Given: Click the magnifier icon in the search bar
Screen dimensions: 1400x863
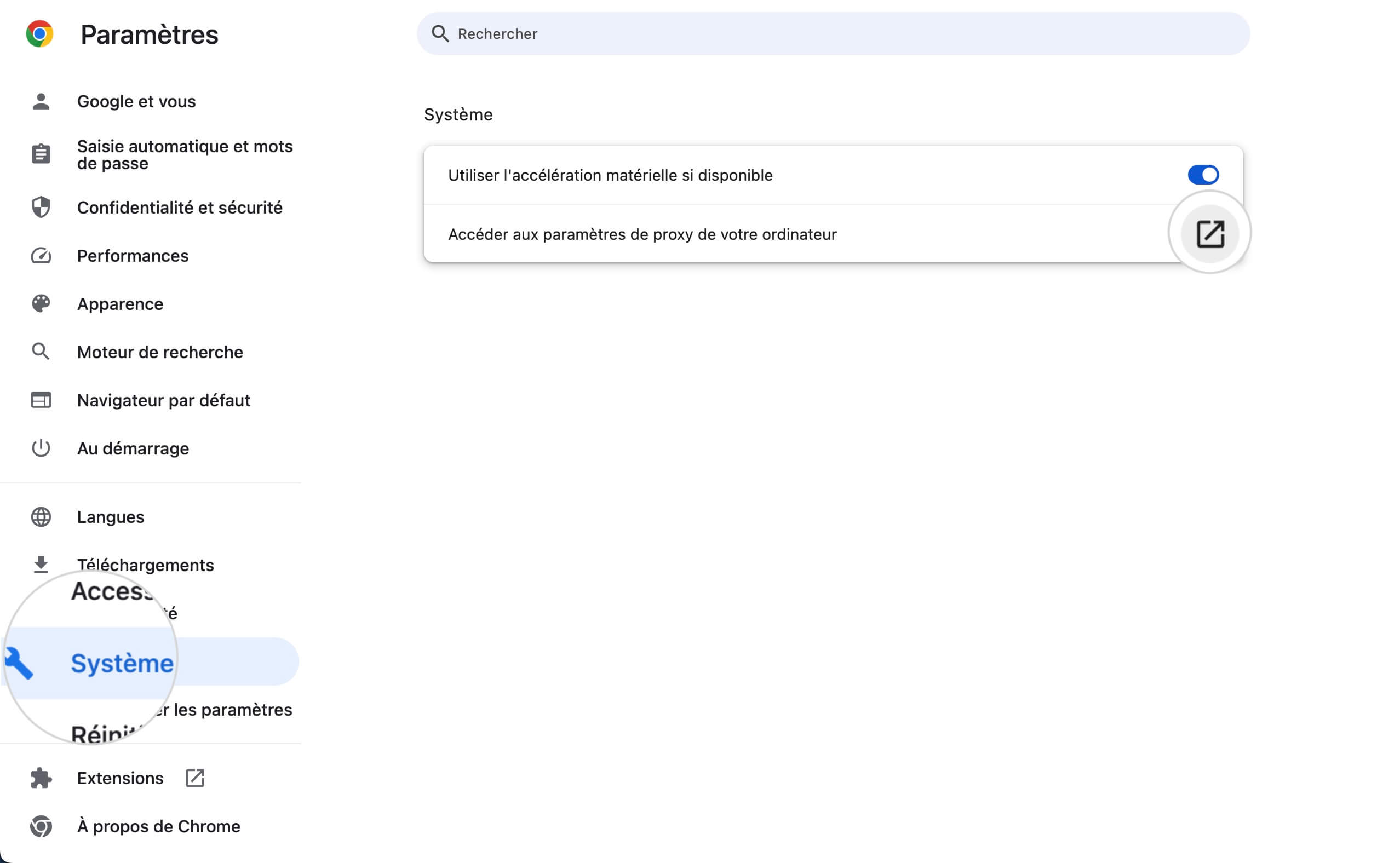Looking at the screenshot, I should point(439,33).
